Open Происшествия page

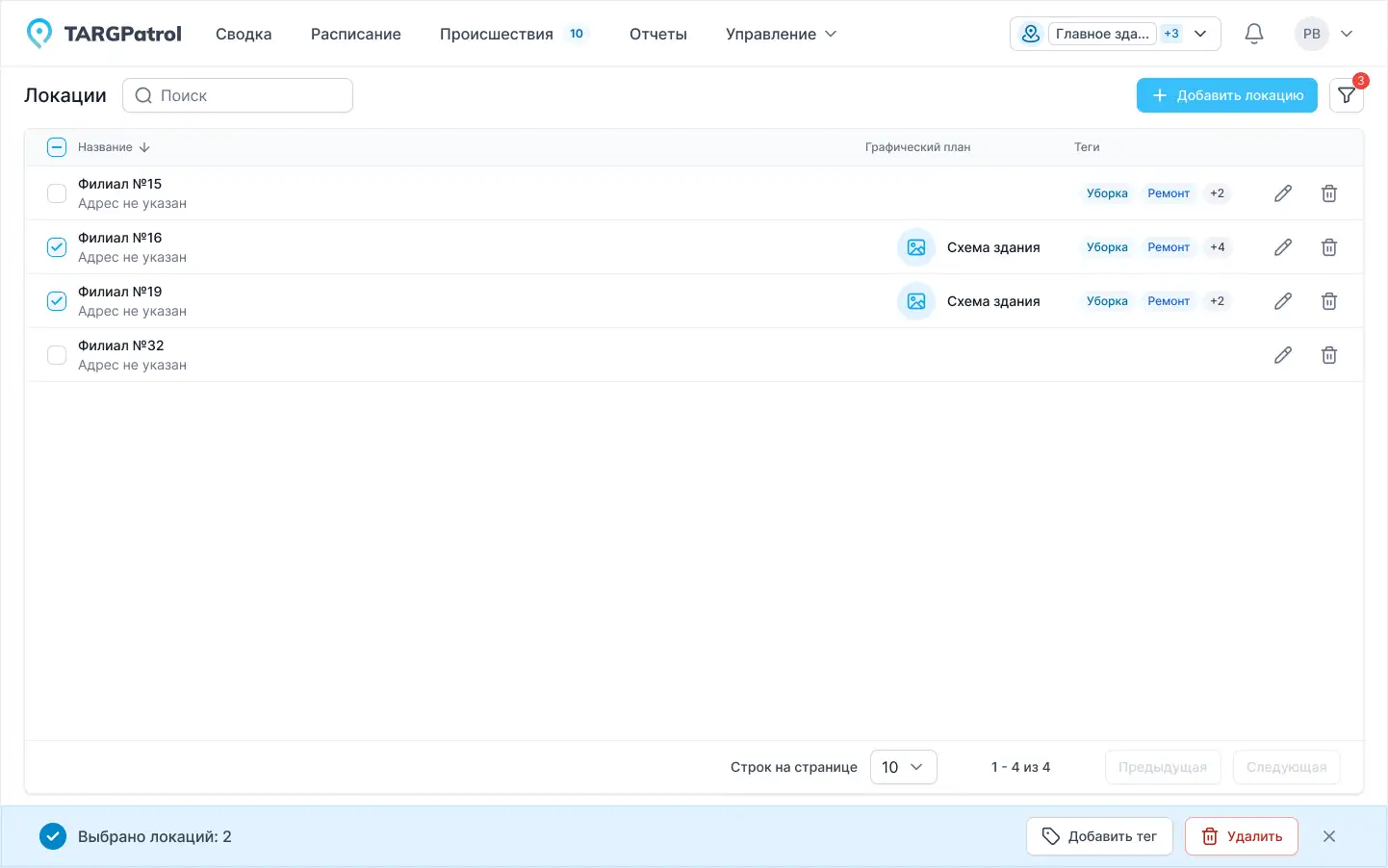(x=497, y=34)
